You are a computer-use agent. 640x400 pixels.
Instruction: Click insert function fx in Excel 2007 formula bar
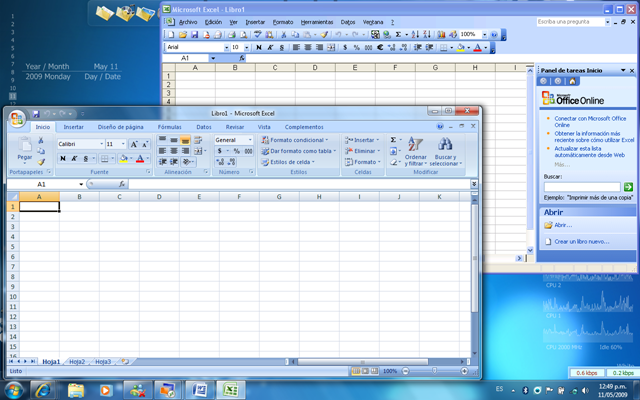click(122, 184)
